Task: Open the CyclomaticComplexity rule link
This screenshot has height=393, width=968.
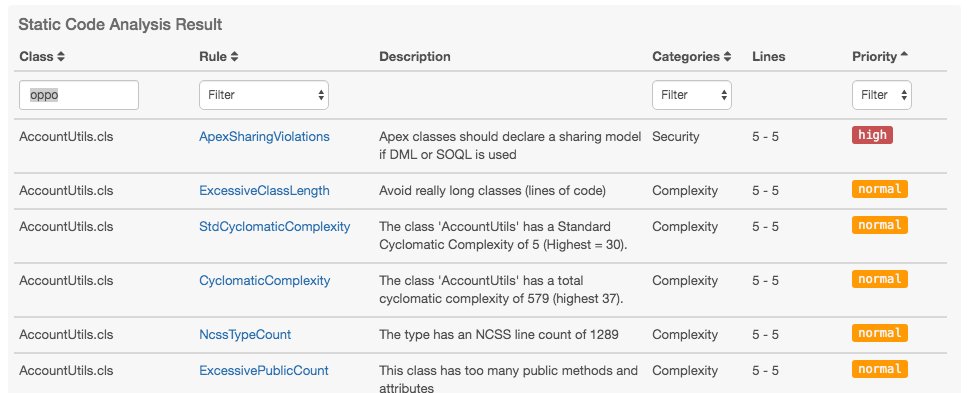Action: coord(264,281)
